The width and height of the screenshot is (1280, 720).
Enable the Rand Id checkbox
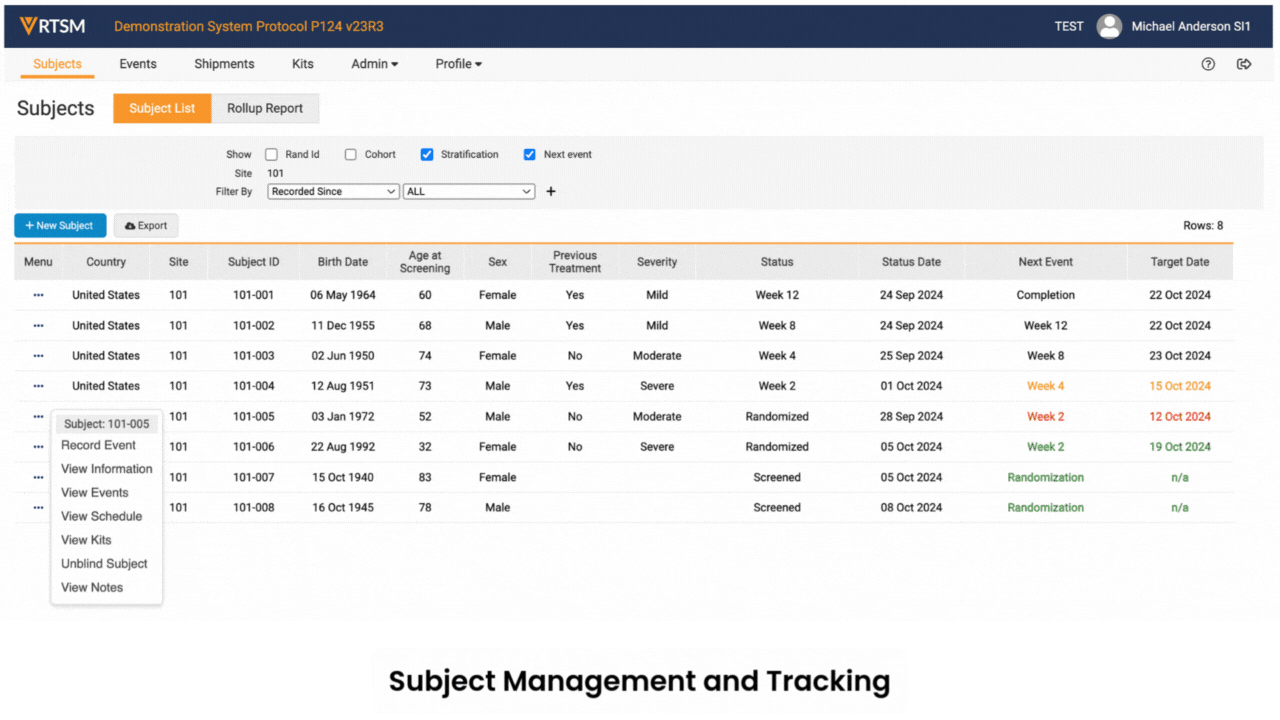point(271,155)
